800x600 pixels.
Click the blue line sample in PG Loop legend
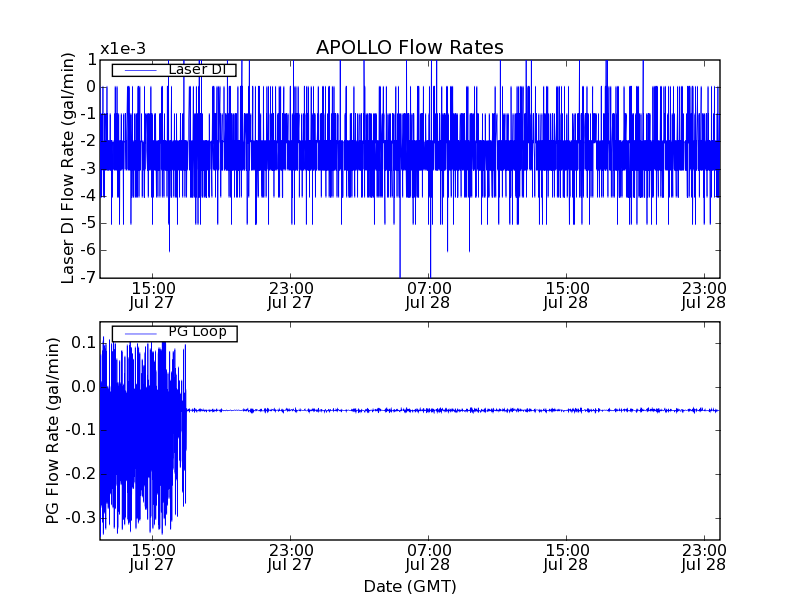tap(140, 334)
